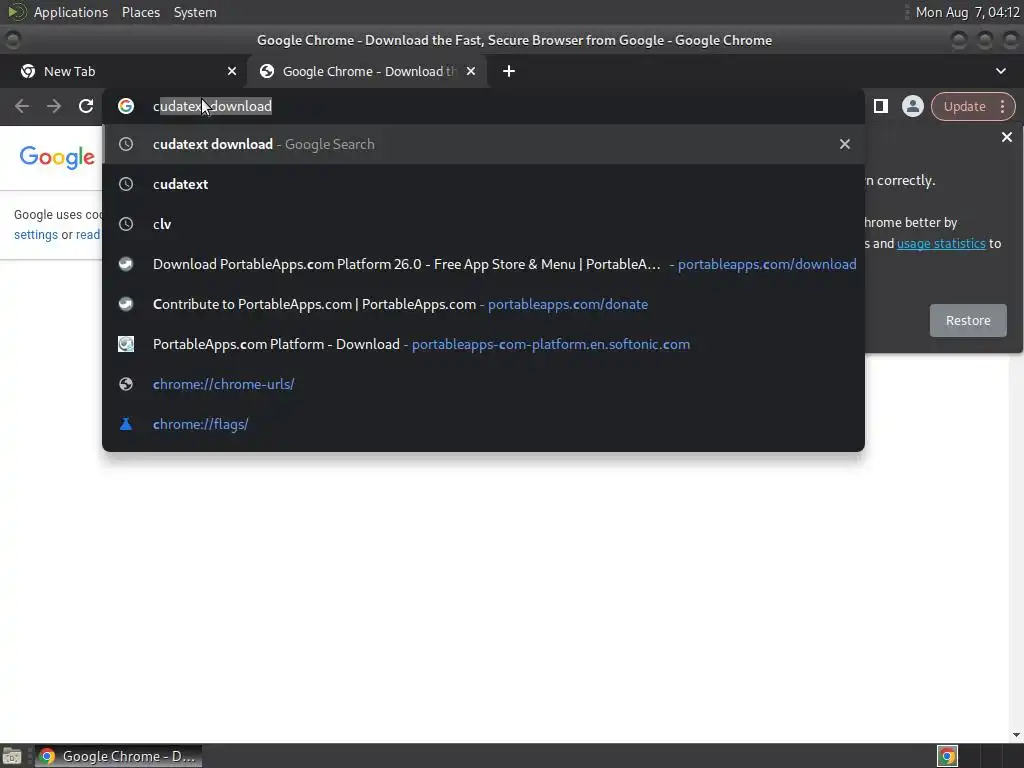1024x768 pixels.
Task: Close the New Tab tab
Action: coord(232,71)
